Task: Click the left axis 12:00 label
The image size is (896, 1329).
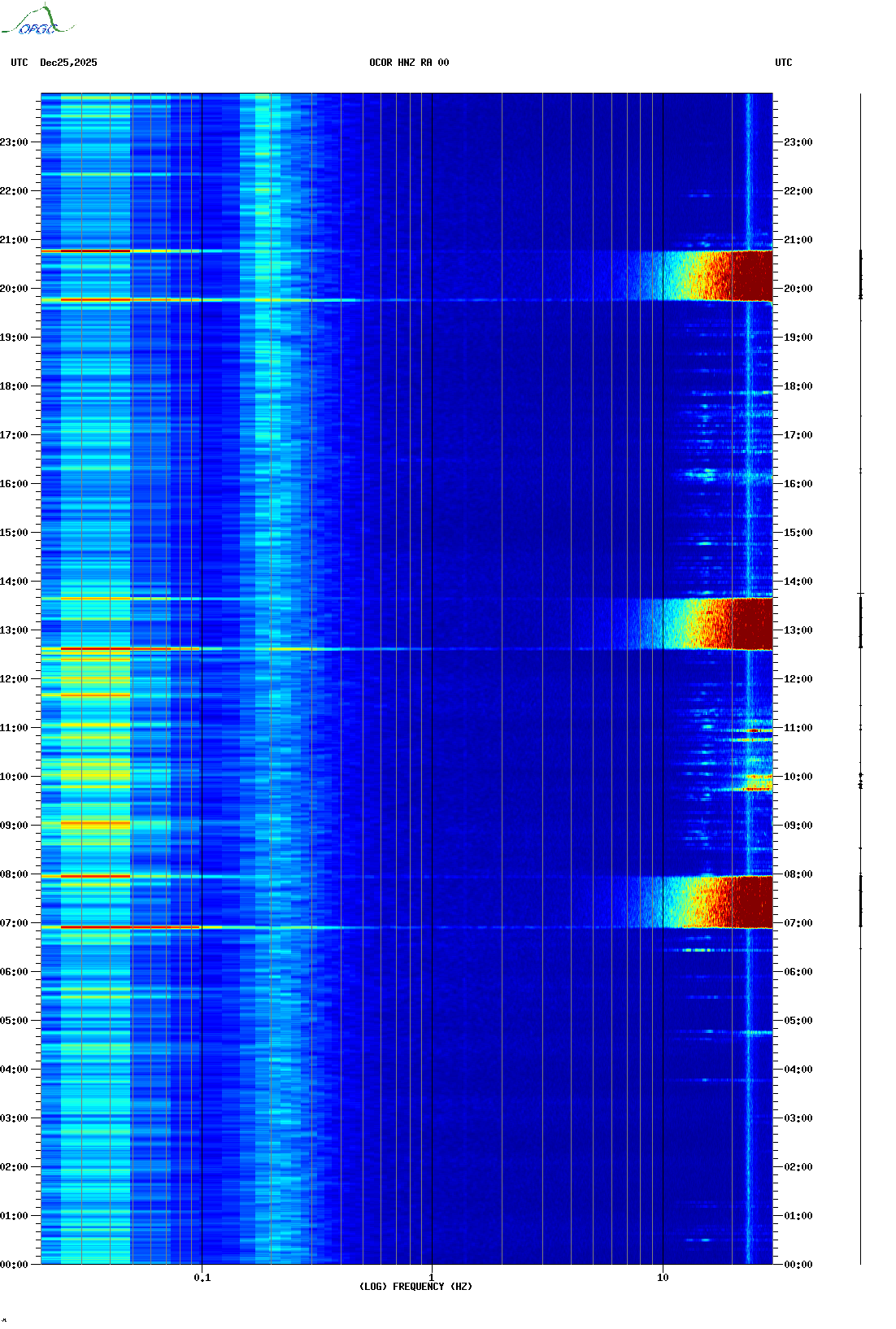Action: (x=14, y=679)
